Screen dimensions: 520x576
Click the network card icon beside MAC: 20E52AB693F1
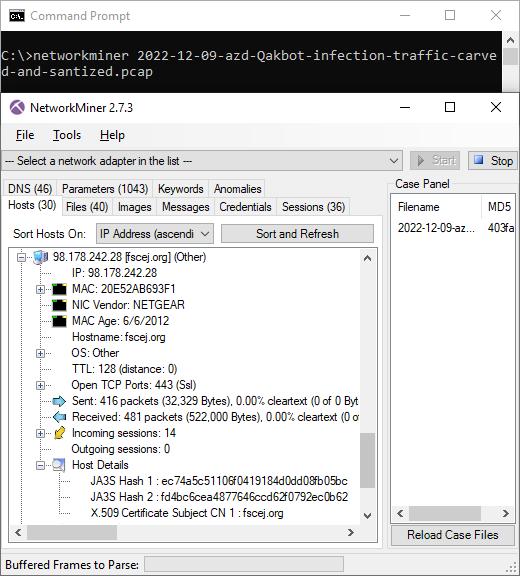click(x=59, y=289)
